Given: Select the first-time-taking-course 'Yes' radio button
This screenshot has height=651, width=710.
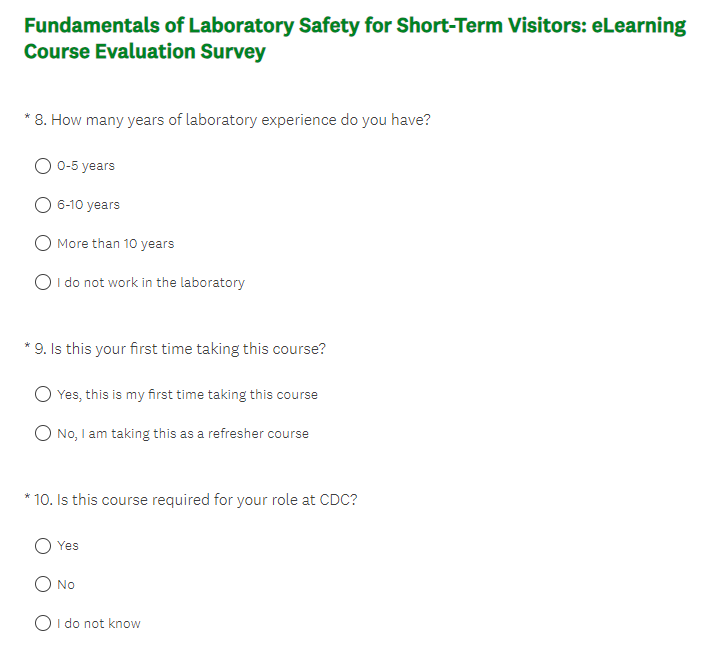Looking at the screenshot, I should (43, 394).
